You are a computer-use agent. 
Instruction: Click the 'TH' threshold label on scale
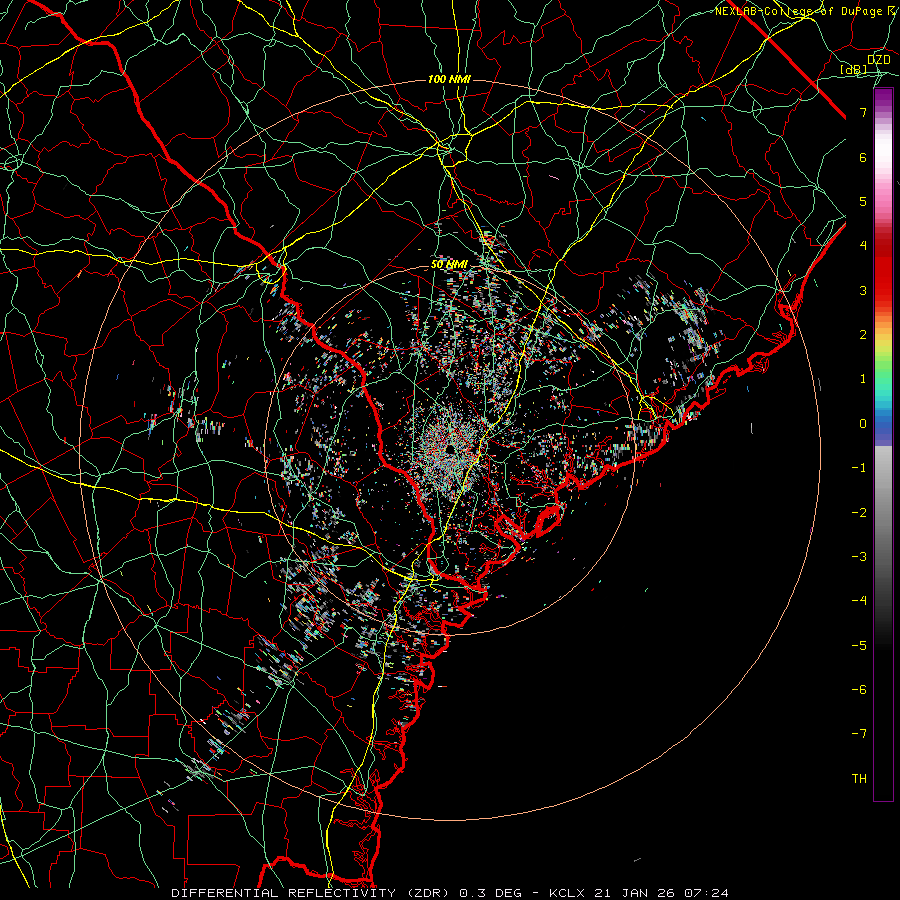click(x=859, y=779)
